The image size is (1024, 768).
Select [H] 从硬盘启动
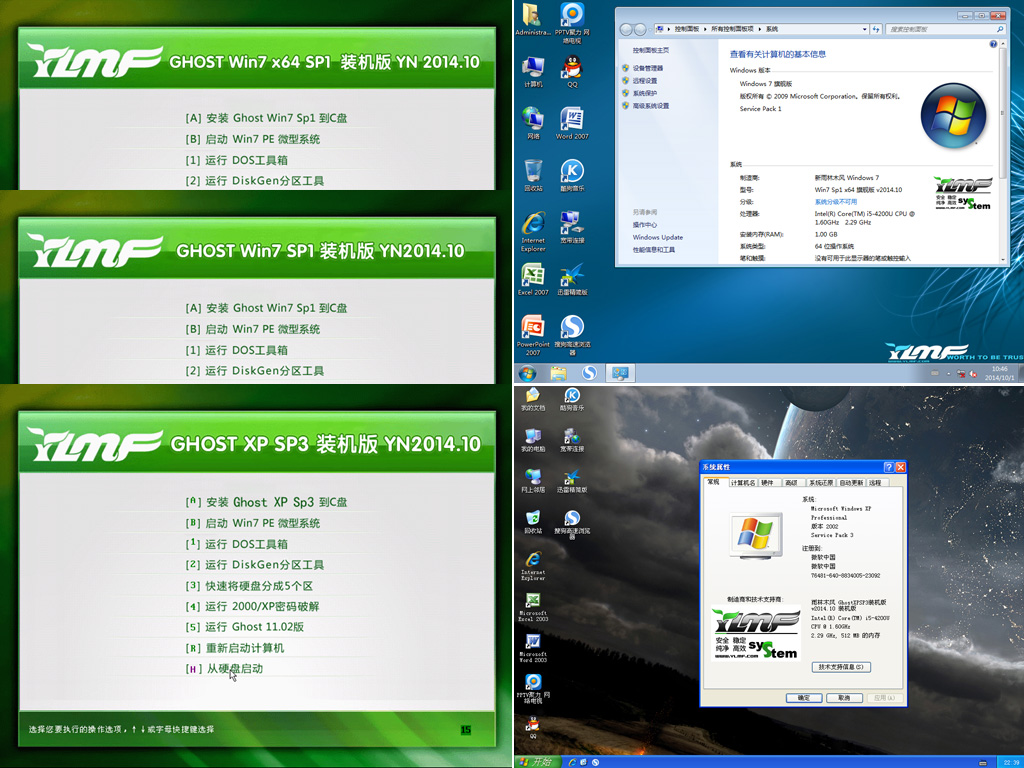click(225, 669)
